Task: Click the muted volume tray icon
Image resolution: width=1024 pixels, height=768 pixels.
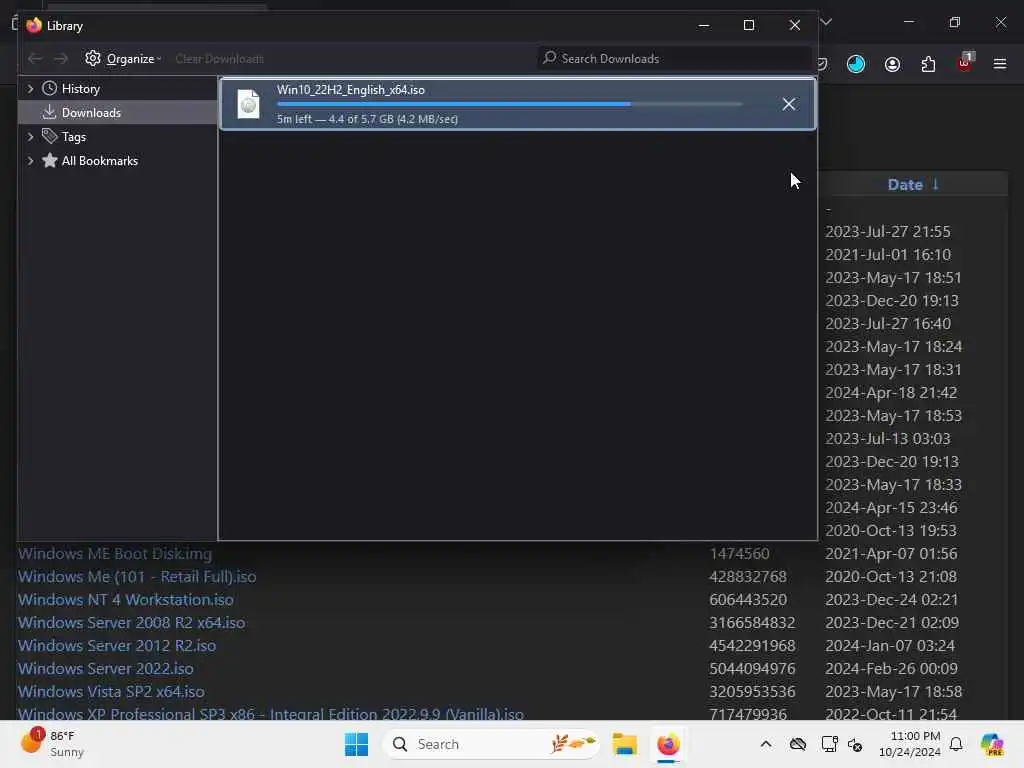Action: (855, 744)
